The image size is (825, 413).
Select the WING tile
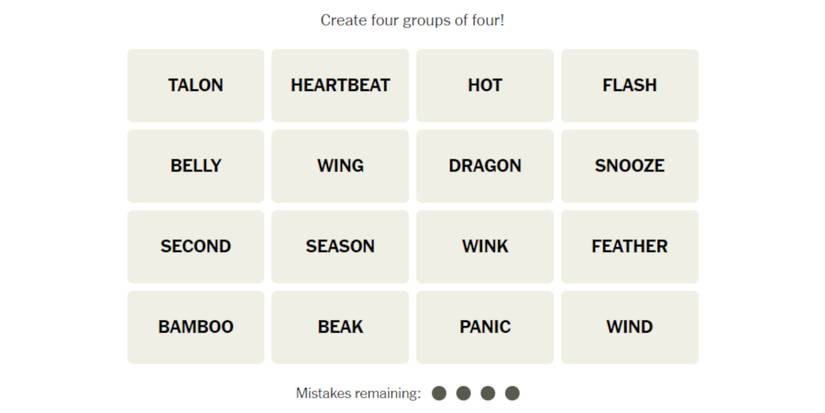[x=340, y=166]
